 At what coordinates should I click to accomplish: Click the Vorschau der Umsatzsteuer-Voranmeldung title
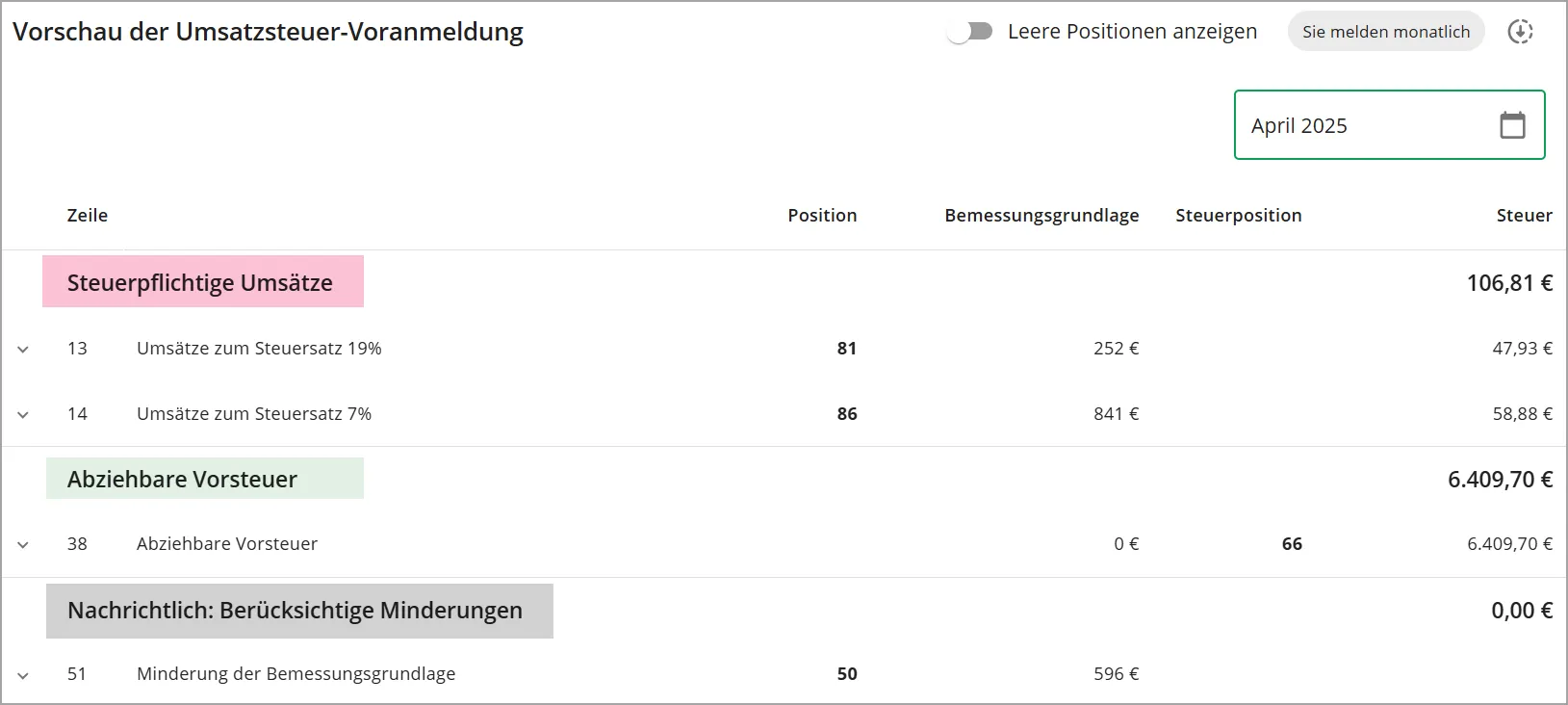coord(269,32)
